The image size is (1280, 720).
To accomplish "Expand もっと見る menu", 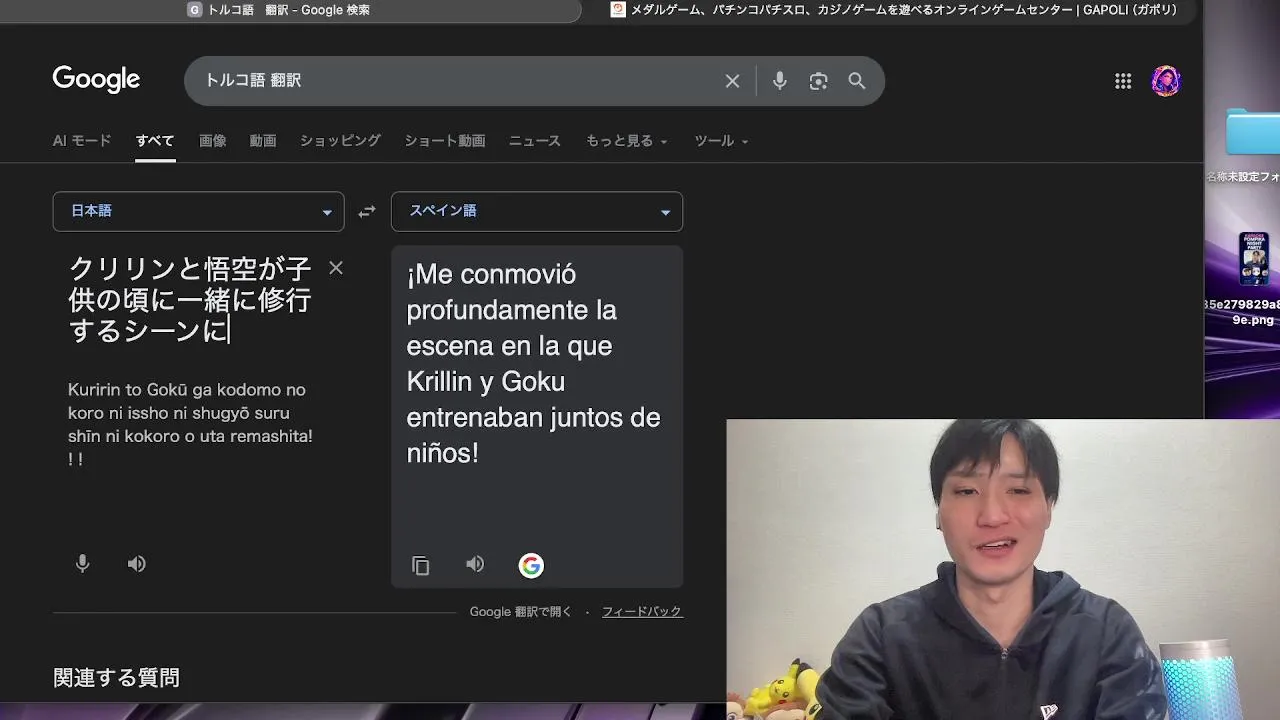I will click(x=626, y=141).
